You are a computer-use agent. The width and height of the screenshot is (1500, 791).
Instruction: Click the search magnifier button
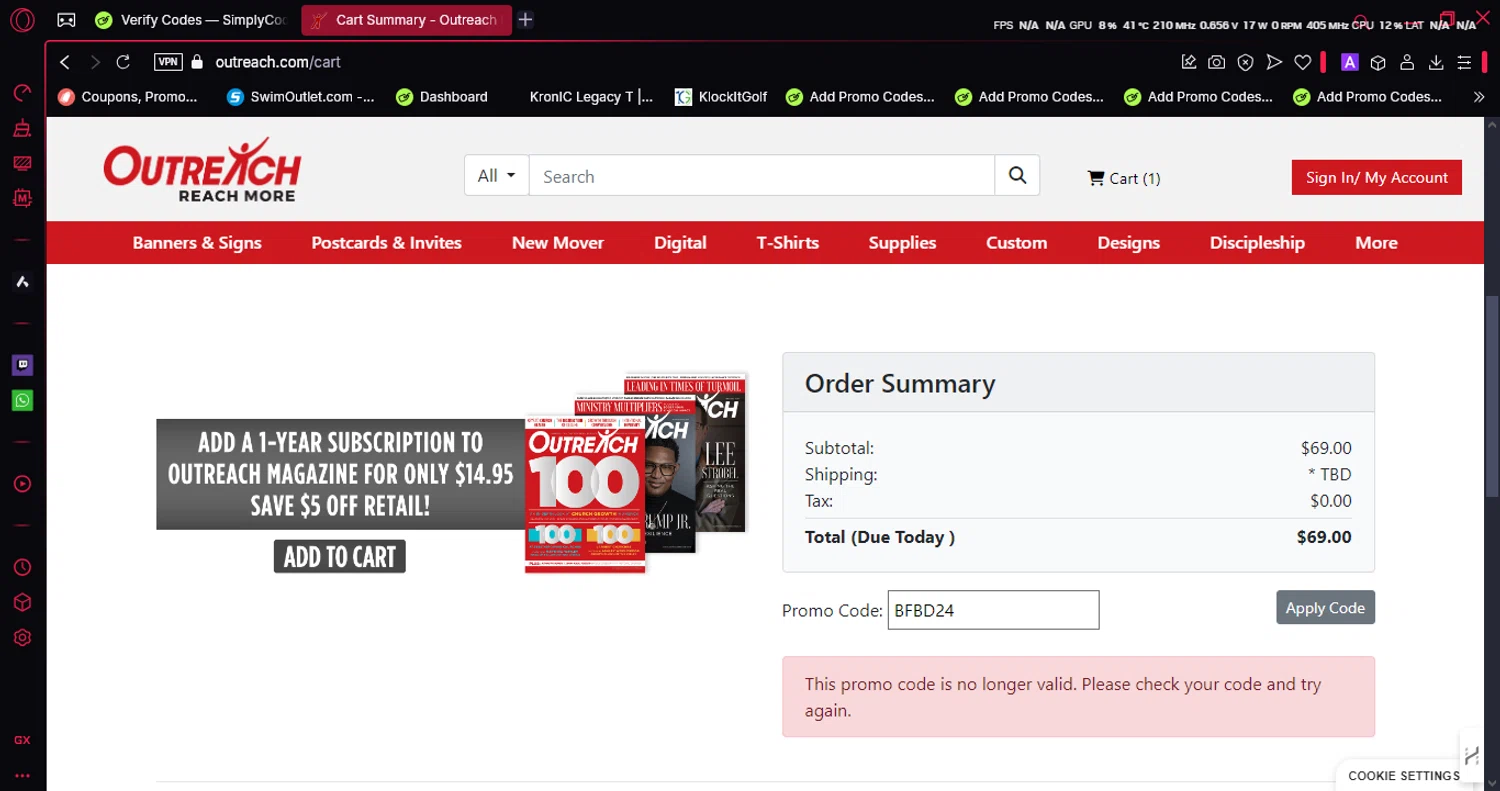coord(1017,175)
